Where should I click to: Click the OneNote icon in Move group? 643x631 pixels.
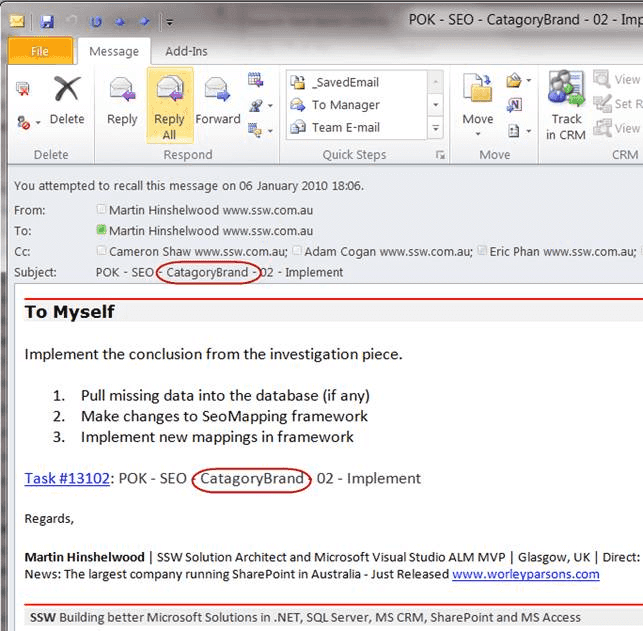click(x=514, y=105)
